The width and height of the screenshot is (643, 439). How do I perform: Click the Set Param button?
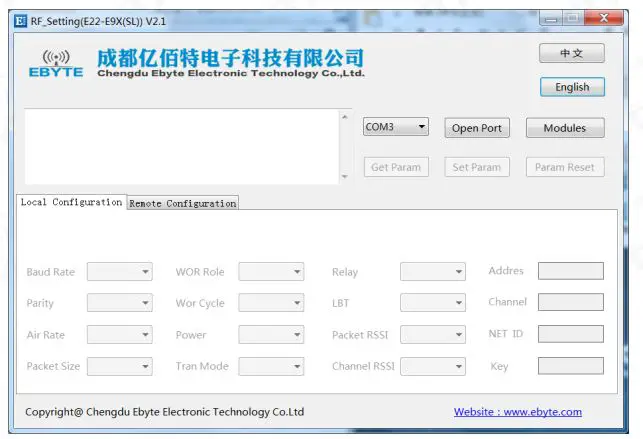tap(477, 167)
